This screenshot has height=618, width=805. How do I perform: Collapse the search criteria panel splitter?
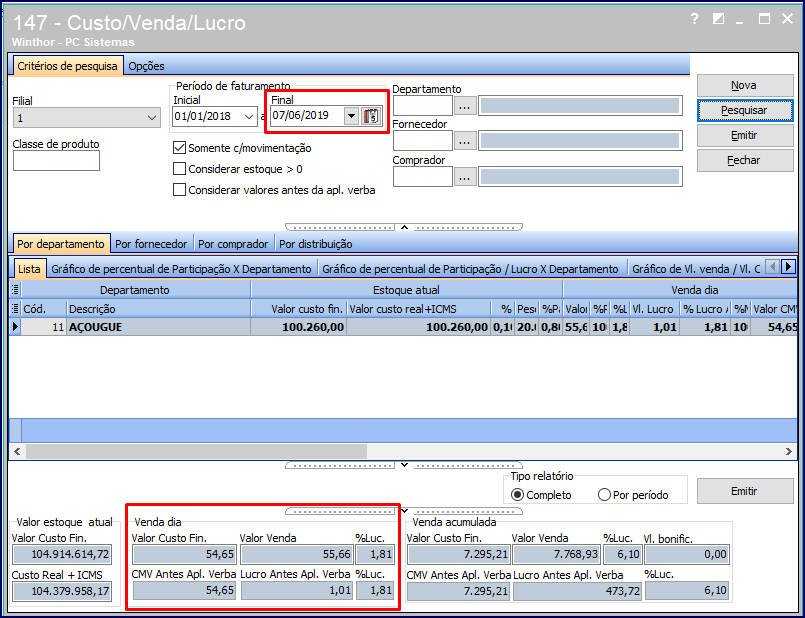[404, 227]
